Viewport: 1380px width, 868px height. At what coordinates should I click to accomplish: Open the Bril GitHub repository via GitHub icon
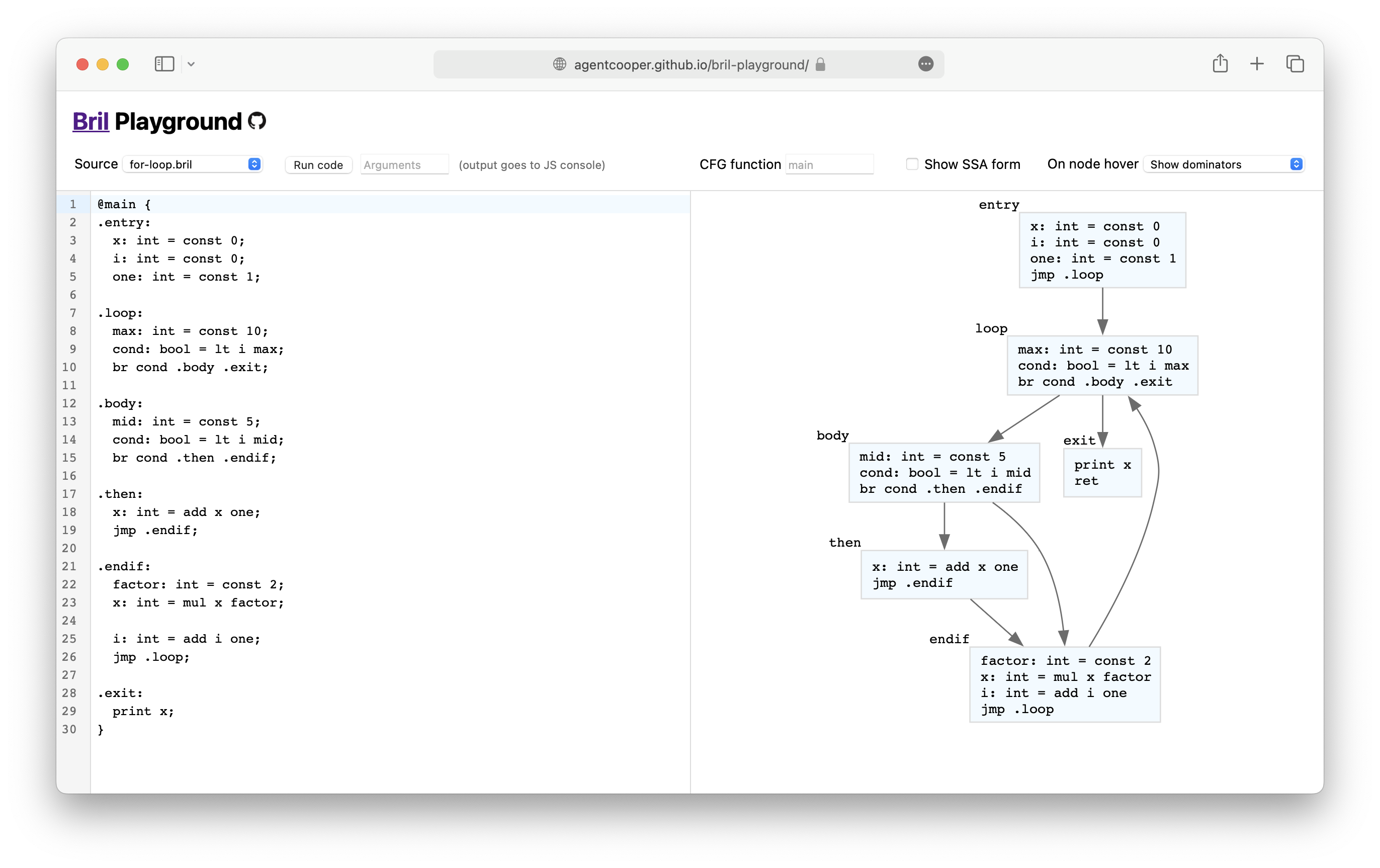pos(257,122)
